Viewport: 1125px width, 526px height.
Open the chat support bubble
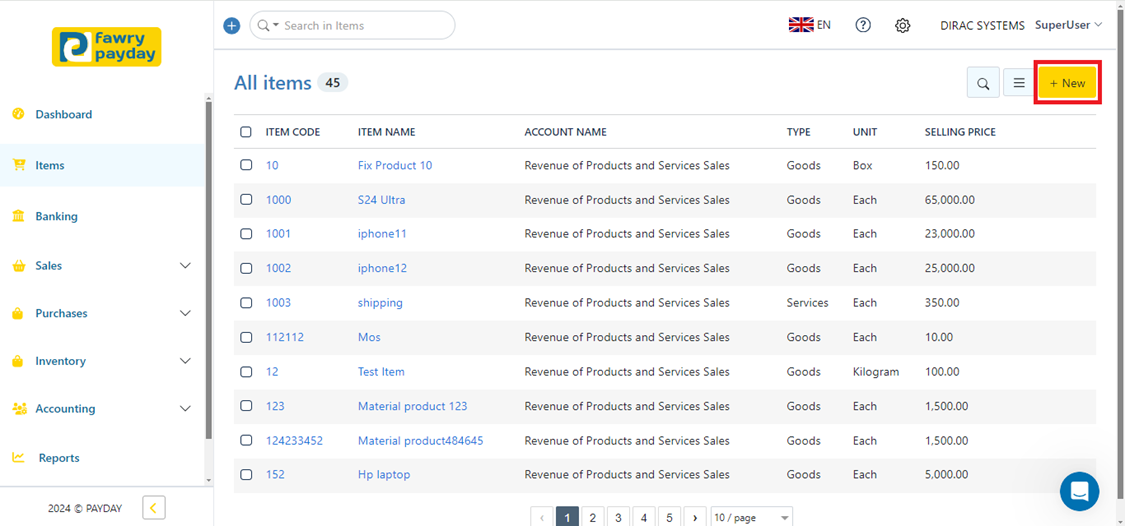coord(1079,491)
